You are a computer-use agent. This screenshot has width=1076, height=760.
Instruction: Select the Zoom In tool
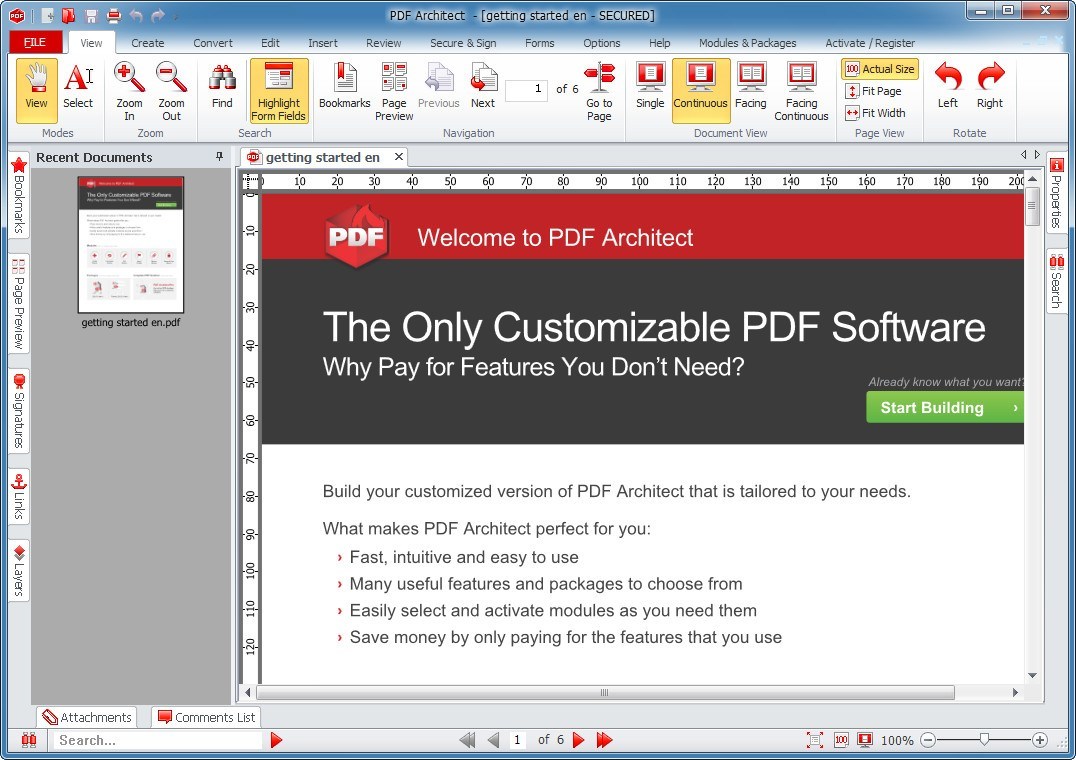(128, 90)
